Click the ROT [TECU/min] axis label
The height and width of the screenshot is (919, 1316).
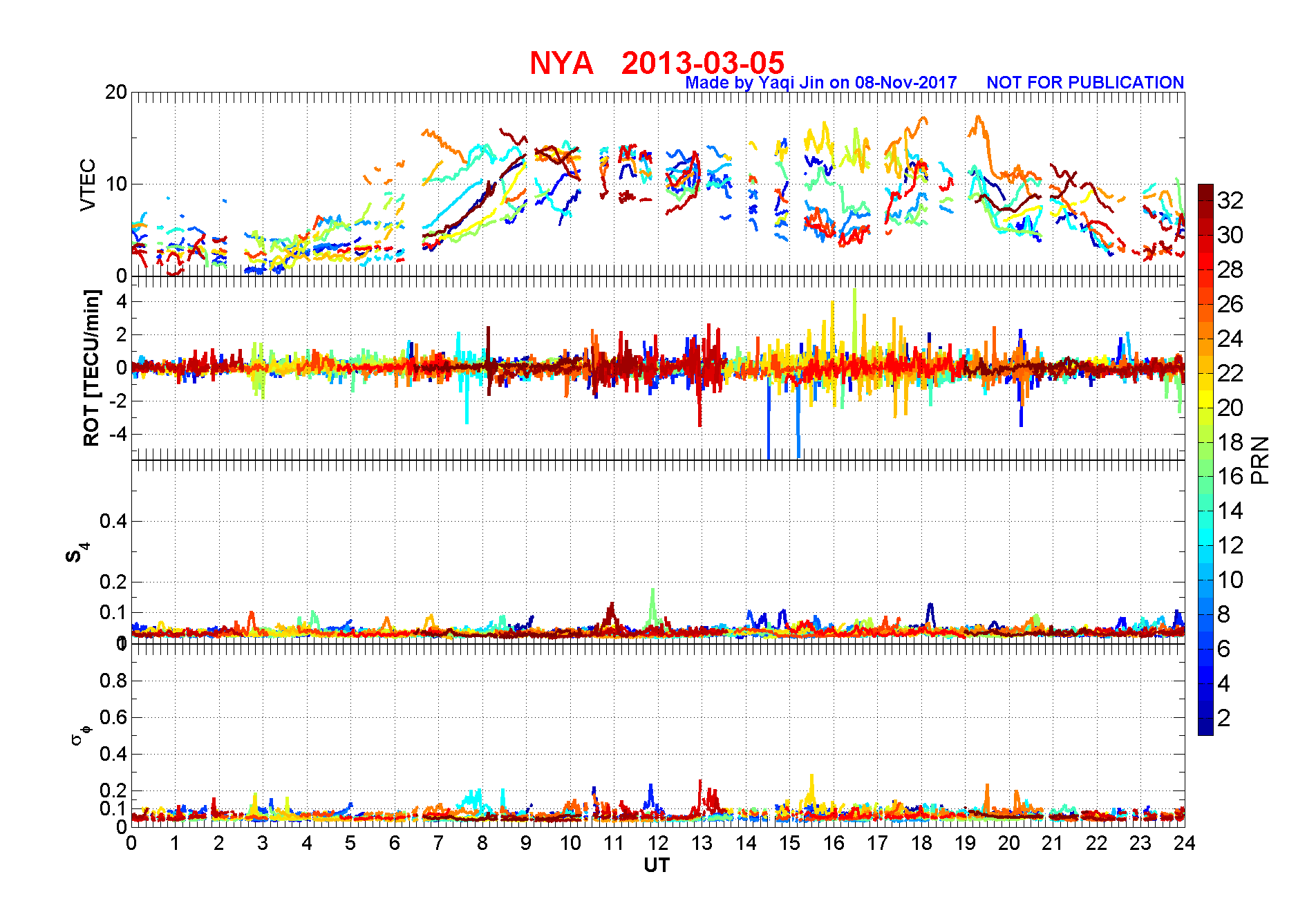coord(91,368)
